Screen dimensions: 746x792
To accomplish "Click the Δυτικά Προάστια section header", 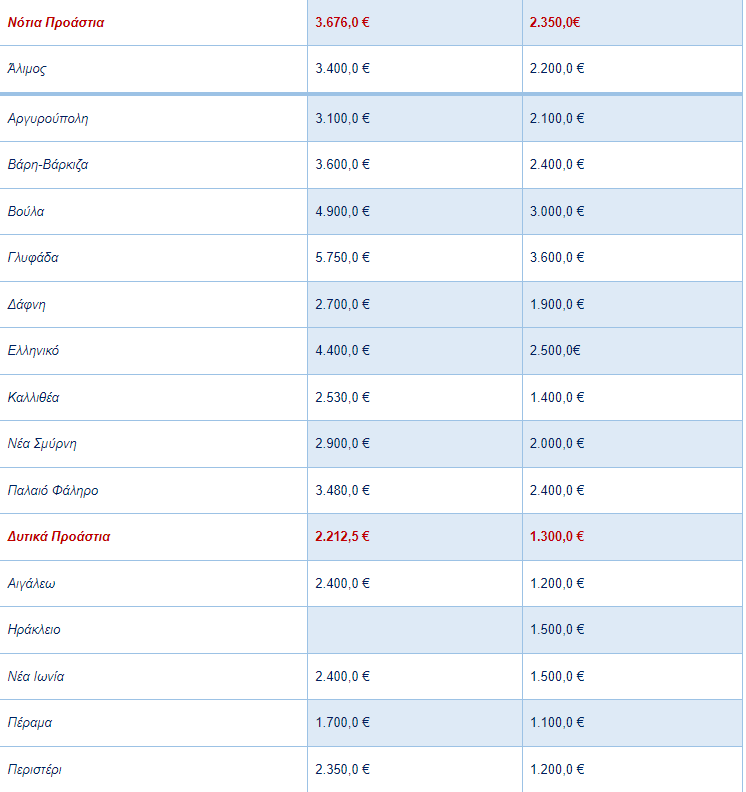I will click(59, 536).
